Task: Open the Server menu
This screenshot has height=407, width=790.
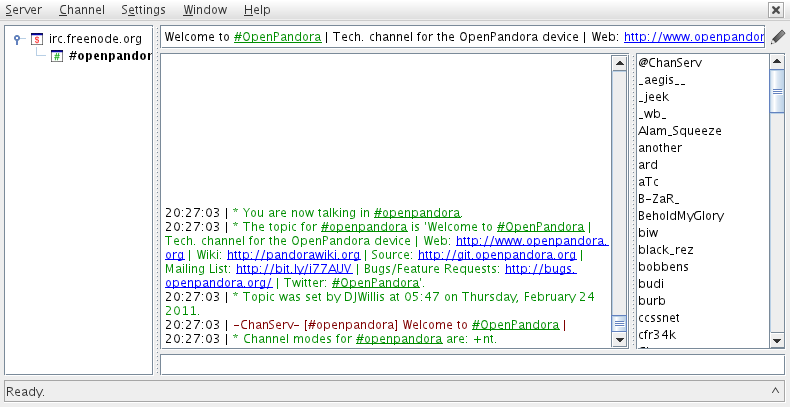Action: [23, 10]
